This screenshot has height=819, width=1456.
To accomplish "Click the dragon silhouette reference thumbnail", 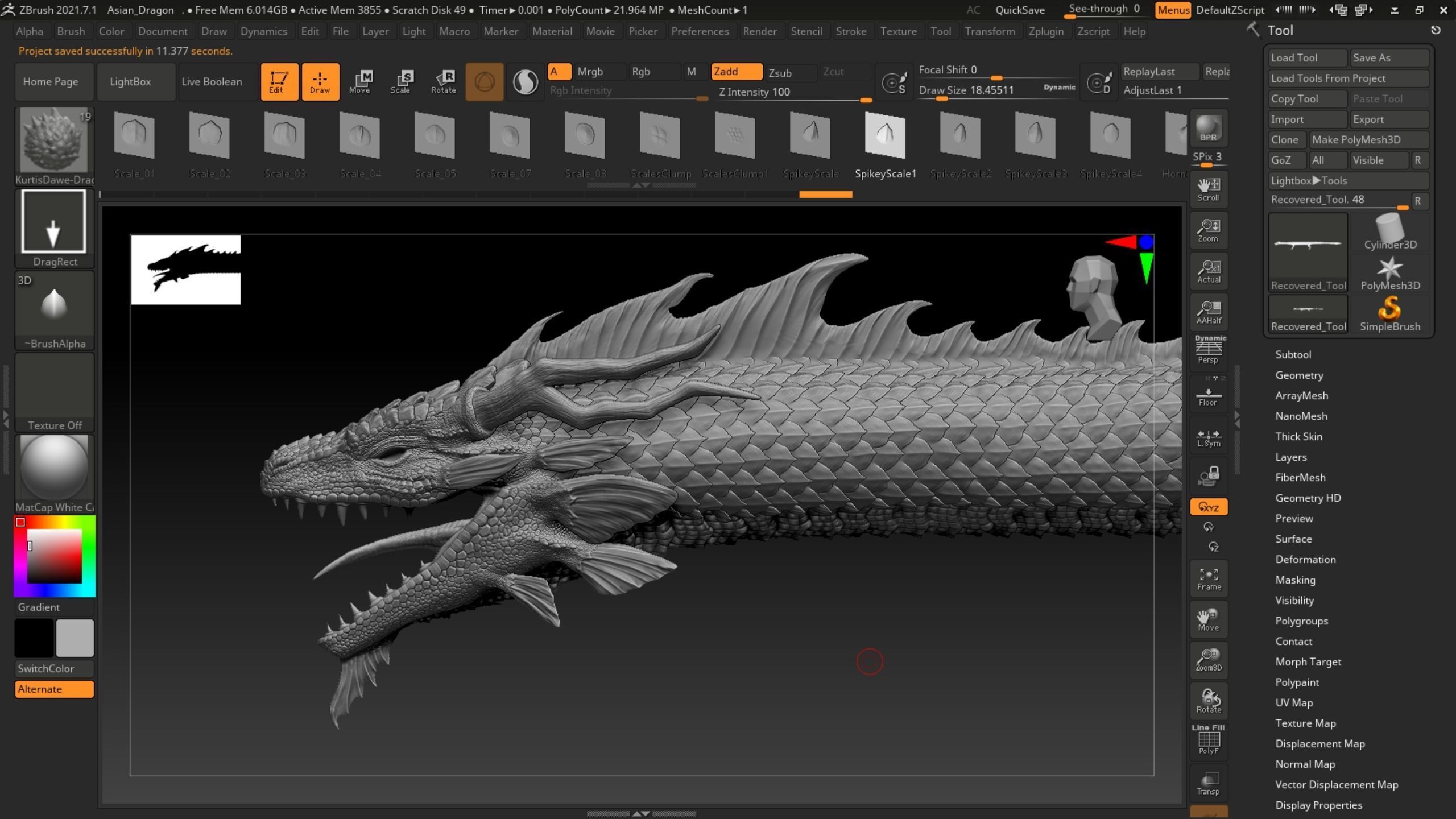I will [186, 270].
